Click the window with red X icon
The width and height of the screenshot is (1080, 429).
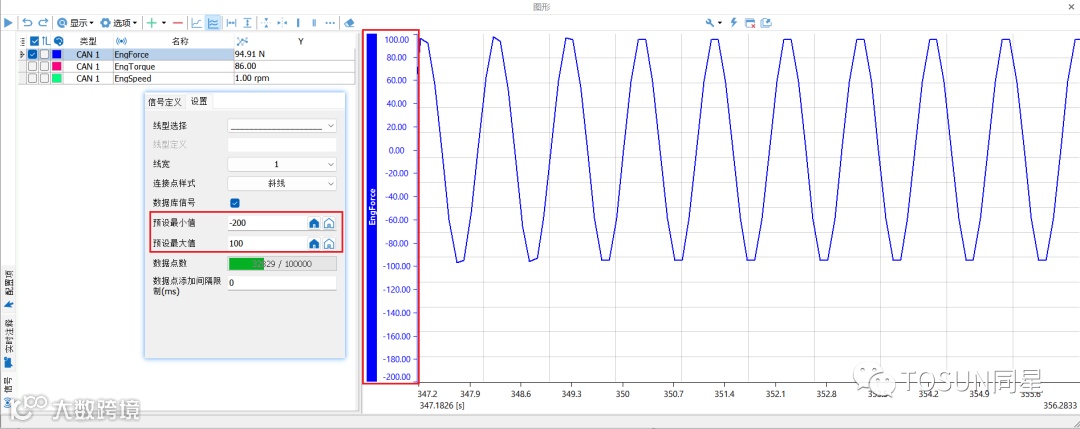[x=750, y=23]
